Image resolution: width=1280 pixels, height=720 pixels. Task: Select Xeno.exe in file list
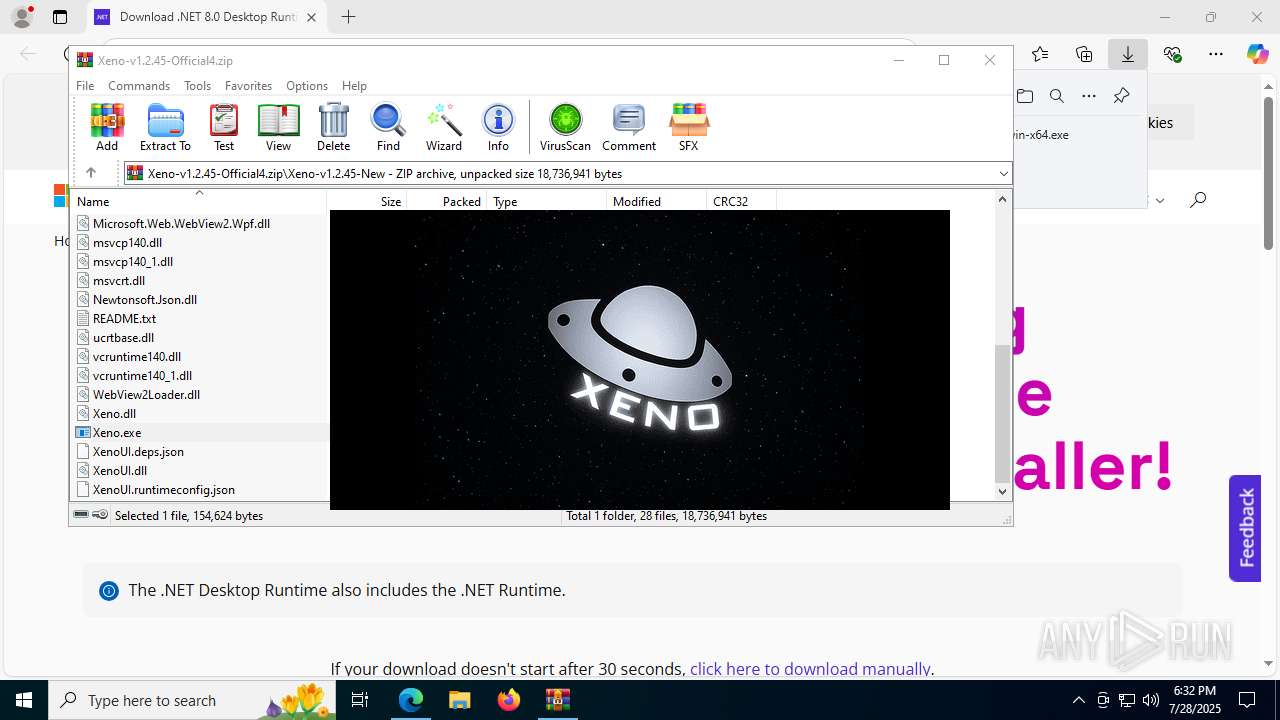coord(117,432)
